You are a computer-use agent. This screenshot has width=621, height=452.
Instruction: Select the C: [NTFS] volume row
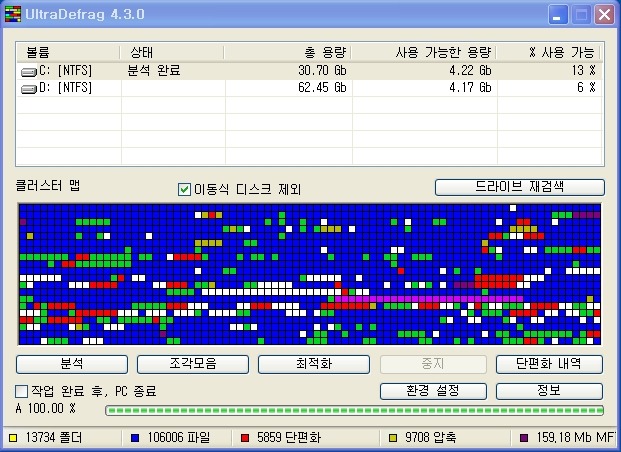(x=310, y=71)
